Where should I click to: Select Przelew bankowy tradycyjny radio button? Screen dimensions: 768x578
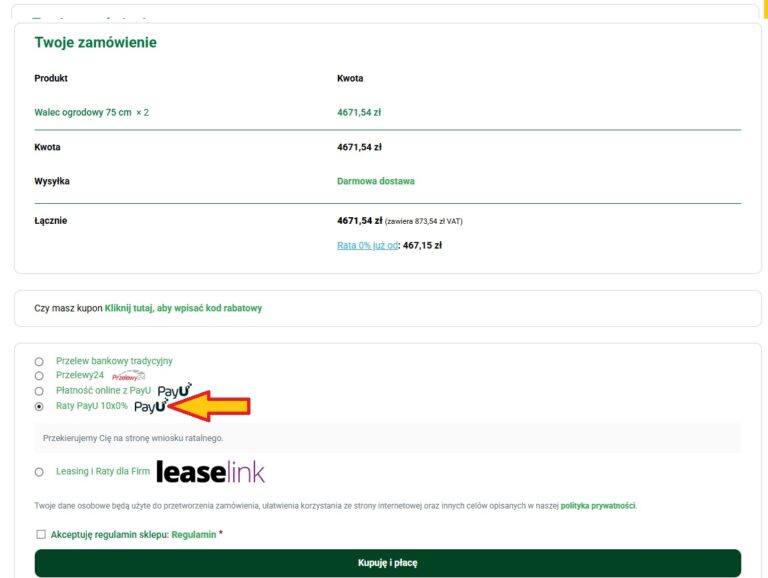(x=39, y=361)
